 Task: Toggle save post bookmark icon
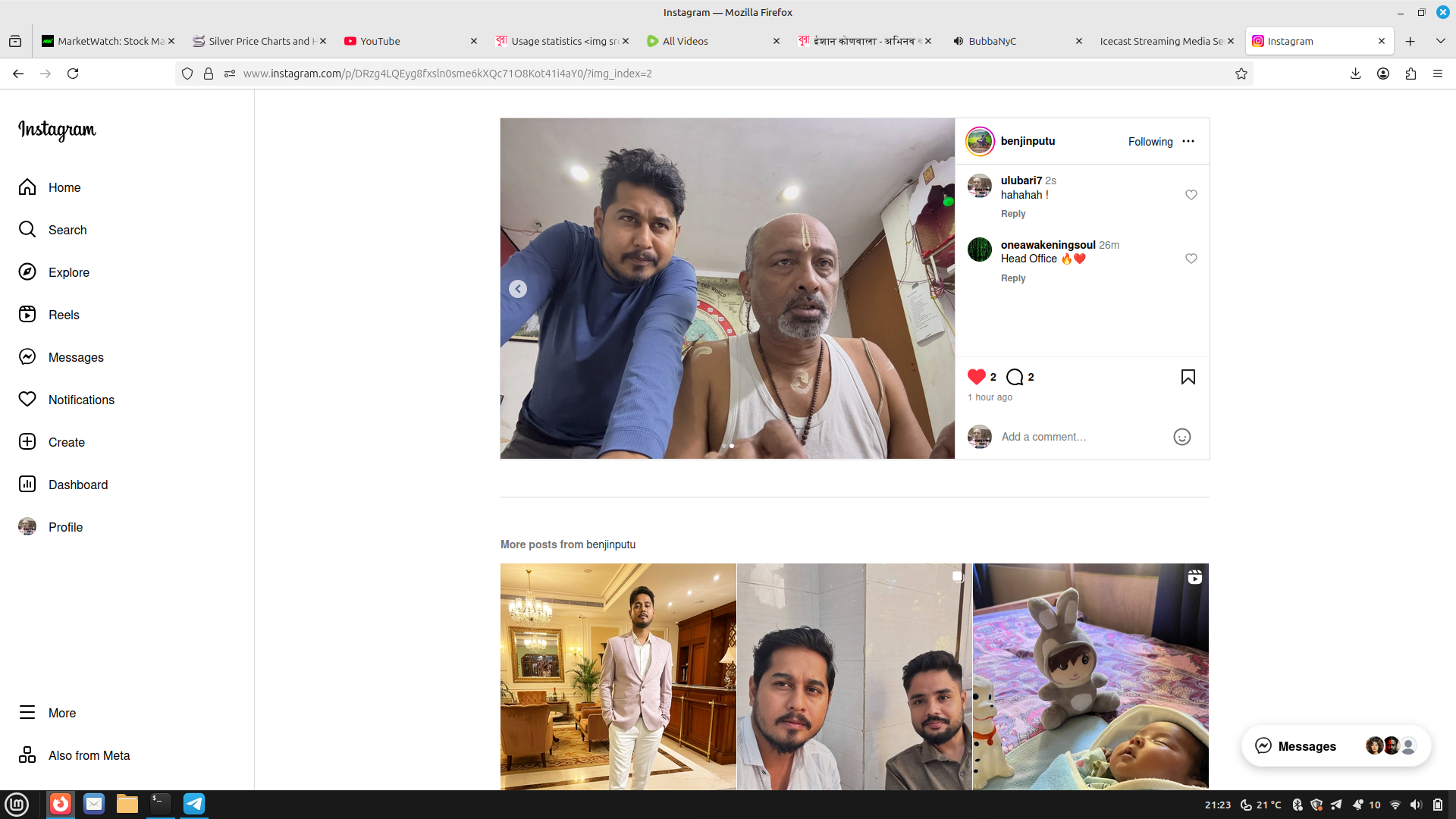[1188, 377]
